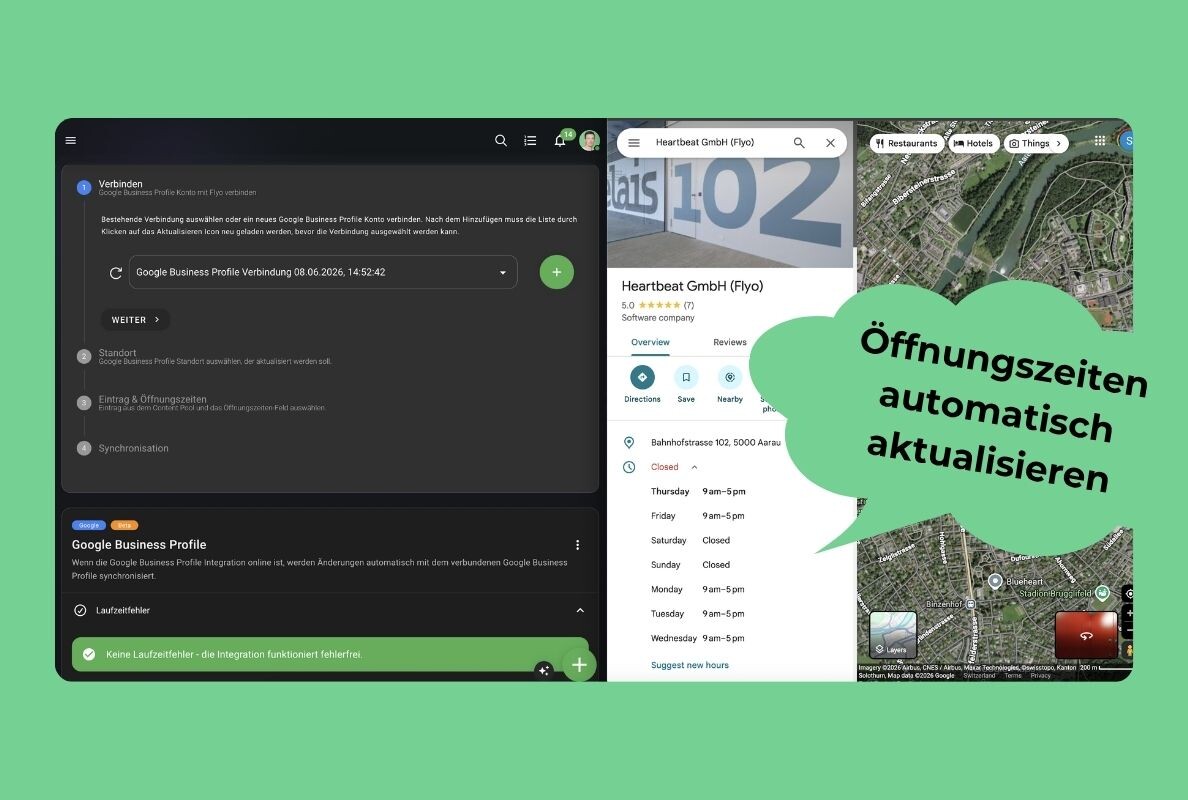
Task: Click the Stadion Brügglfeld map marker
Action: (1102, 593)
